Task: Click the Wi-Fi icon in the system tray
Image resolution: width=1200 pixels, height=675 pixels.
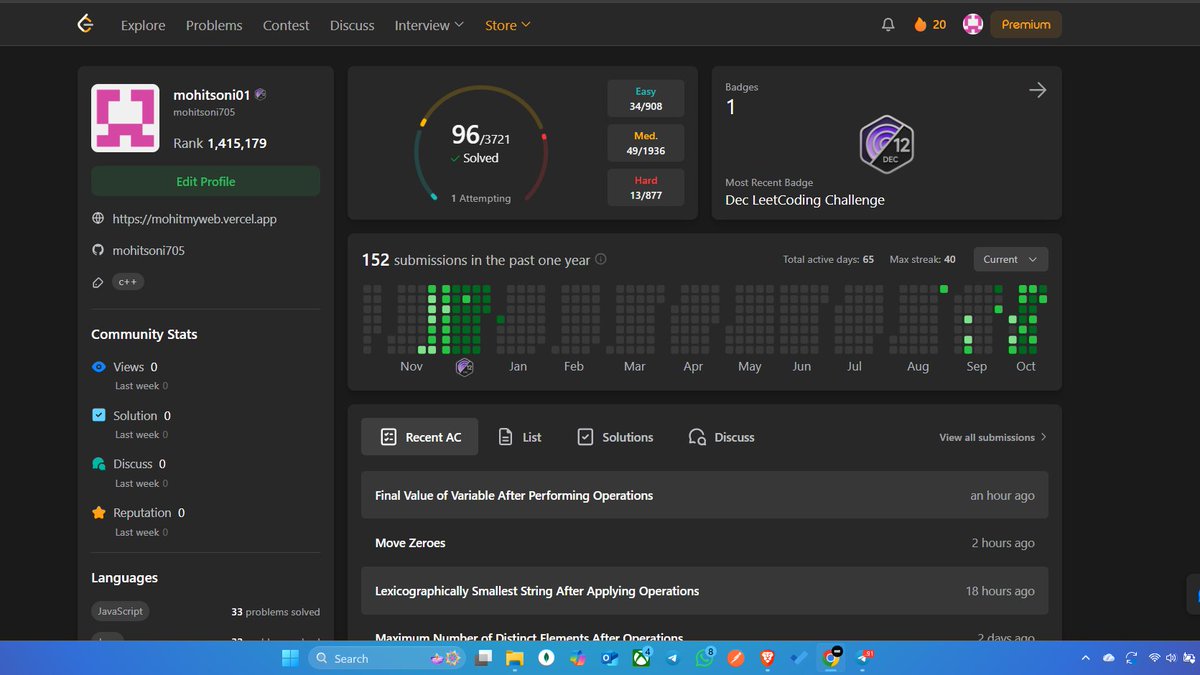Action: coord(1155,658)
